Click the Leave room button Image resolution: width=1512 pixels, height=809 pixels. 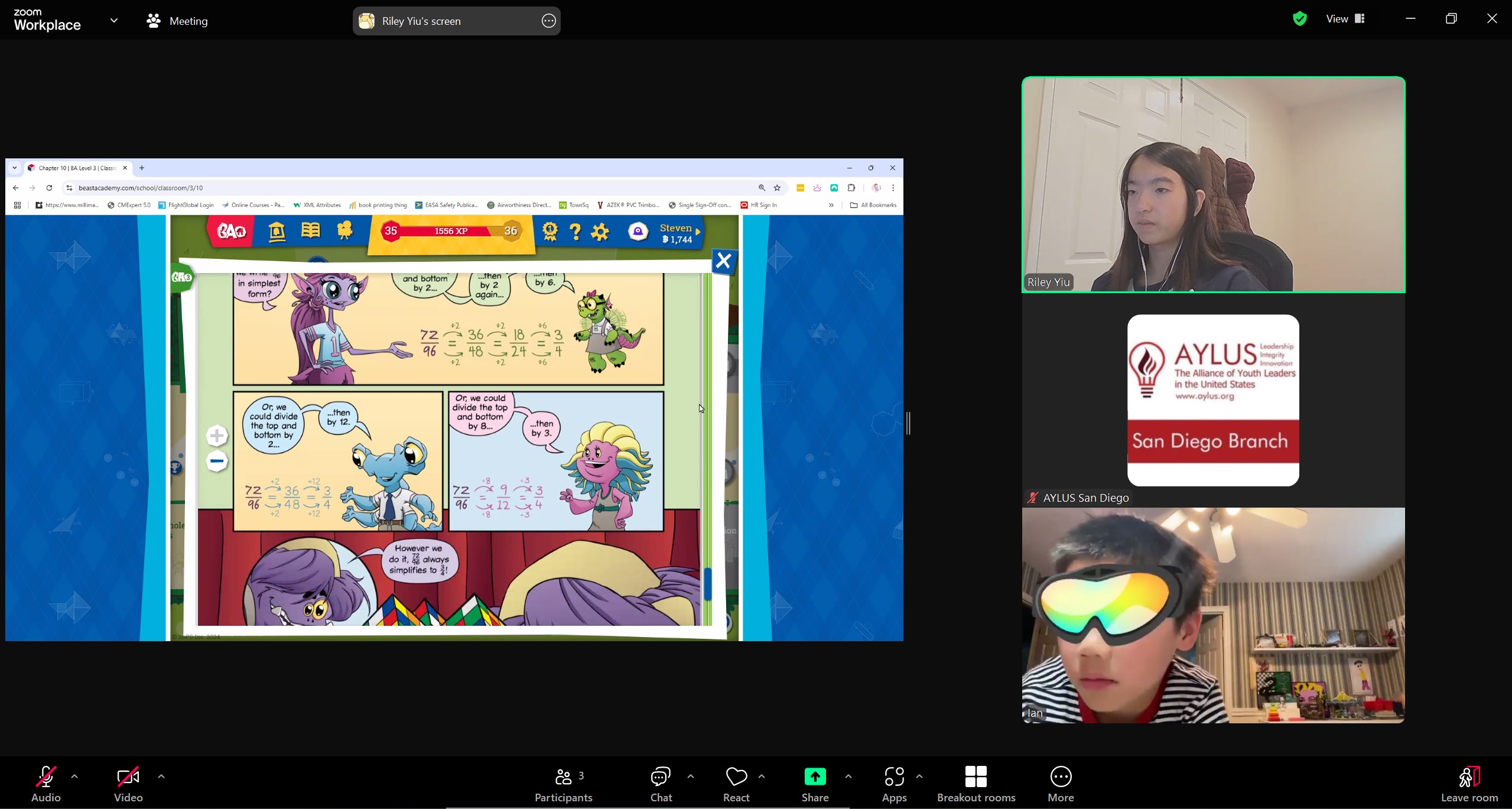(x=1469, y=784)
